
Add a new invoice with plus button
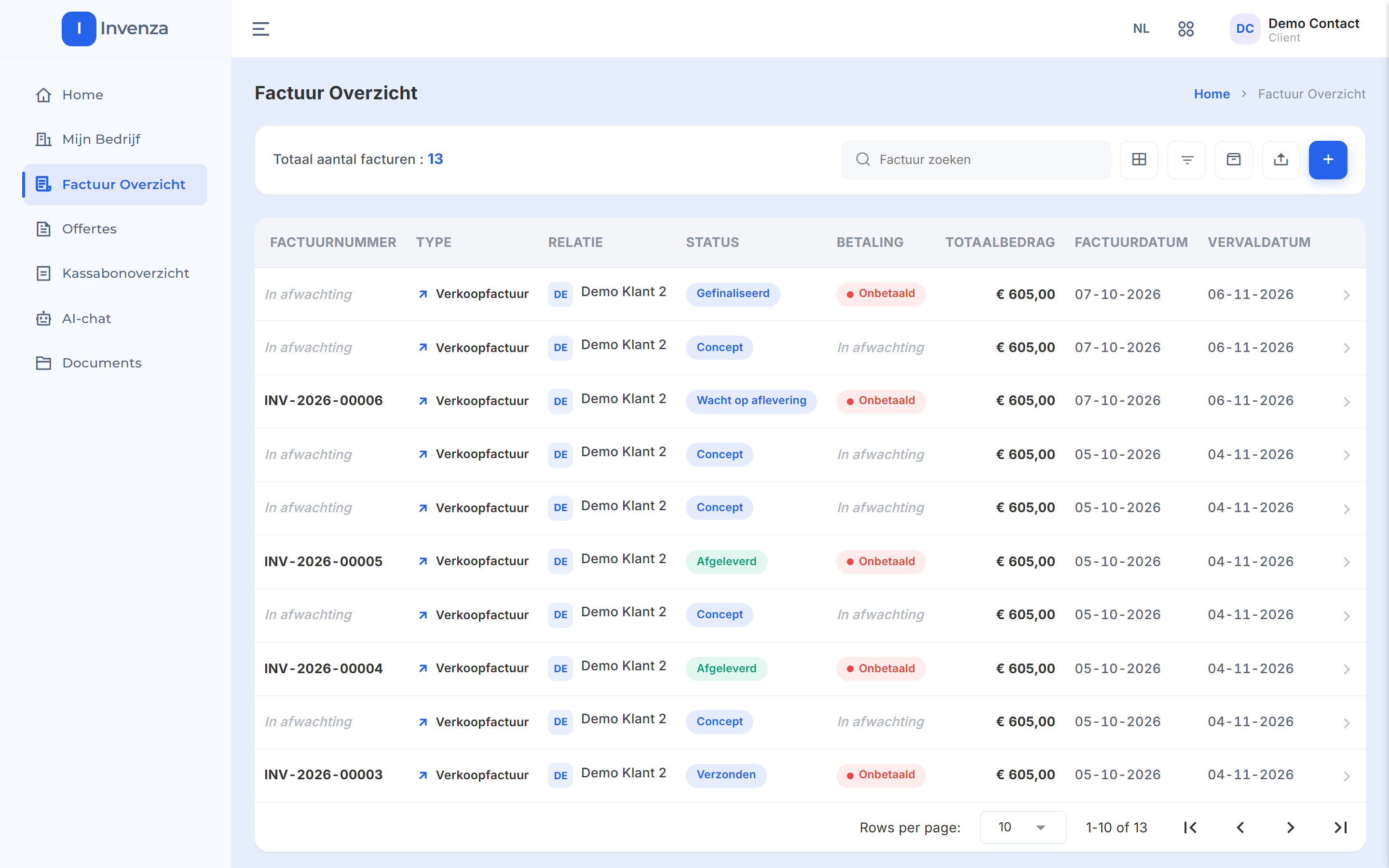pyautogui.click(x=1328, y=160)
